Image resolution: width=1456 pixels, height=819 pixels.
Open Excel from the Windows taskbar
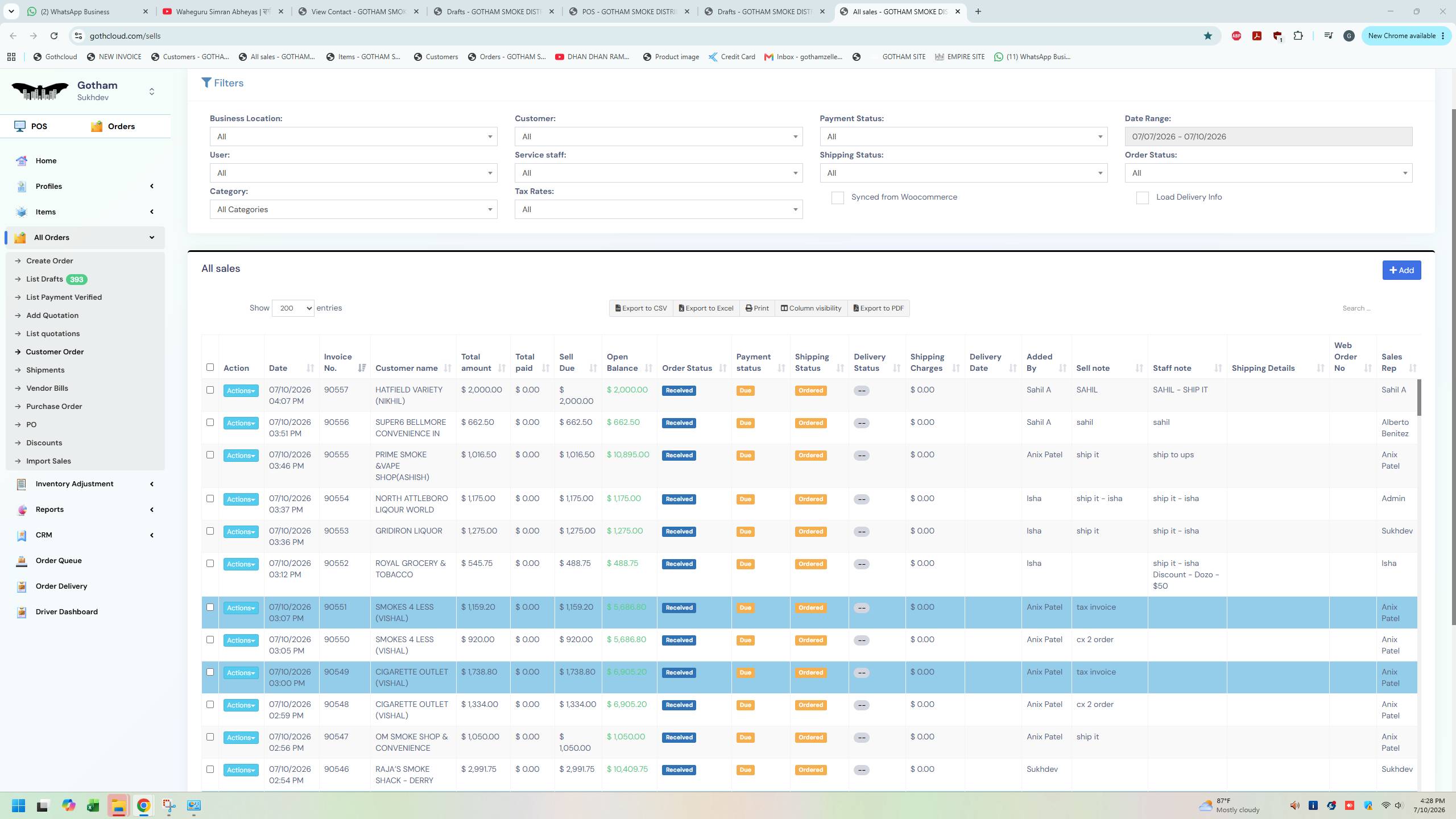click(93, 806)
